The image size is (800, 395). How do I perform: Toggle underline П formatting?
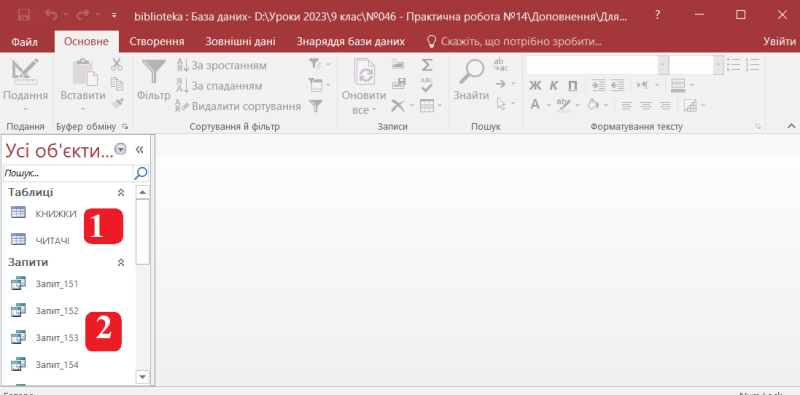tap(573, 85)
